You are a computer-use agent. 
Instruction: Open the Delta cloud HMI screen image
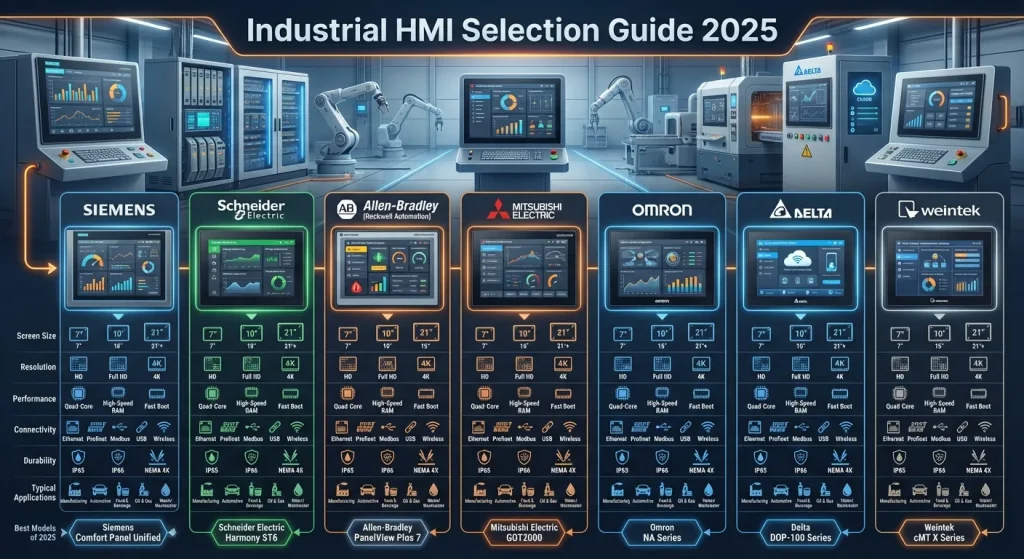coord(801,268)
